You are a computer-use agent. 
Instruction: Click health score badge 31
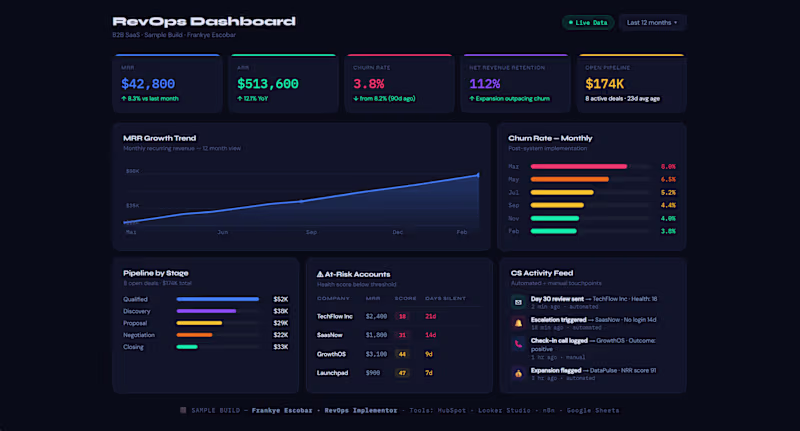pyautogui.click(x=402, y=335)
